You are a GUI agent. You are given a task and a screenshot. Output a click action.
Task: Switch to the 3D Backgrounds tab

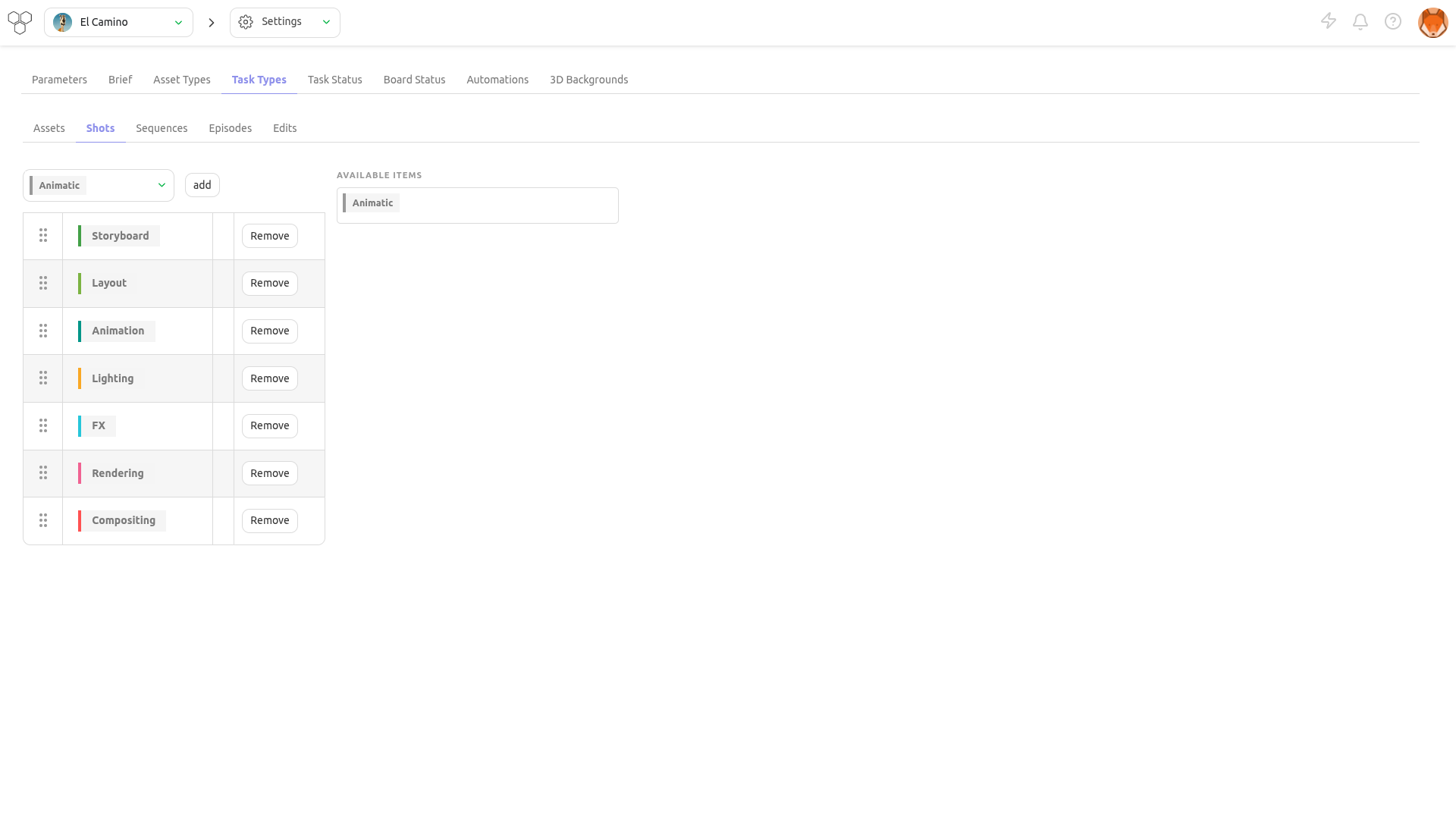(588, 80)
